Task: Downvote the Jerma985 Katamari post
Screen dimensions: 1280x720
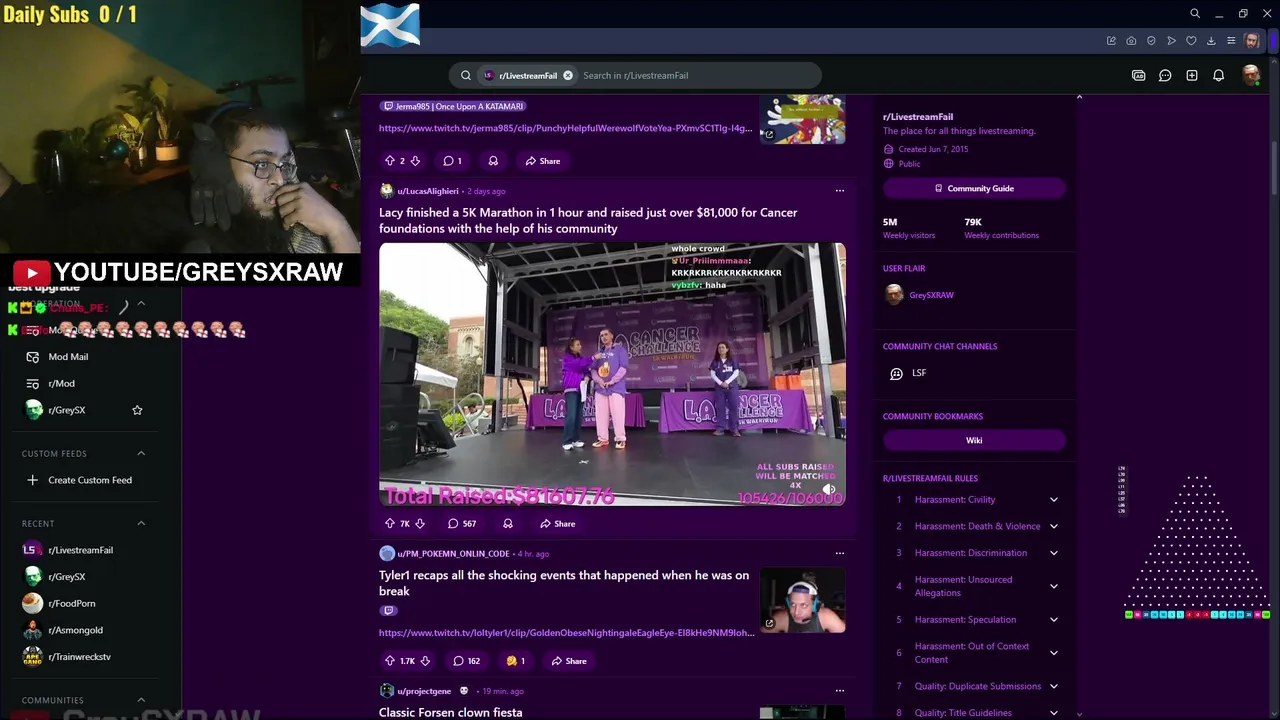Action: click(x=415, y=161)
